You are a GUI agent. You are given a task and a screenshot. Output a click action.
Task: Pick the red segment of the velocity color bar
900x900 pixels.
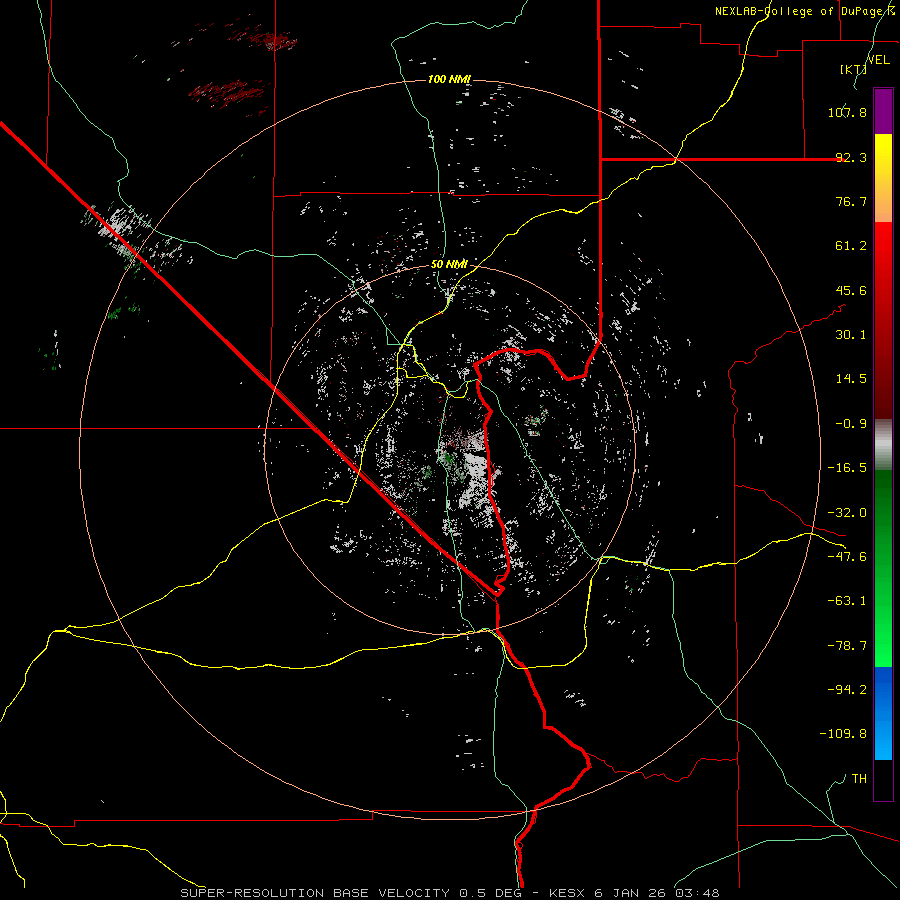883,320
